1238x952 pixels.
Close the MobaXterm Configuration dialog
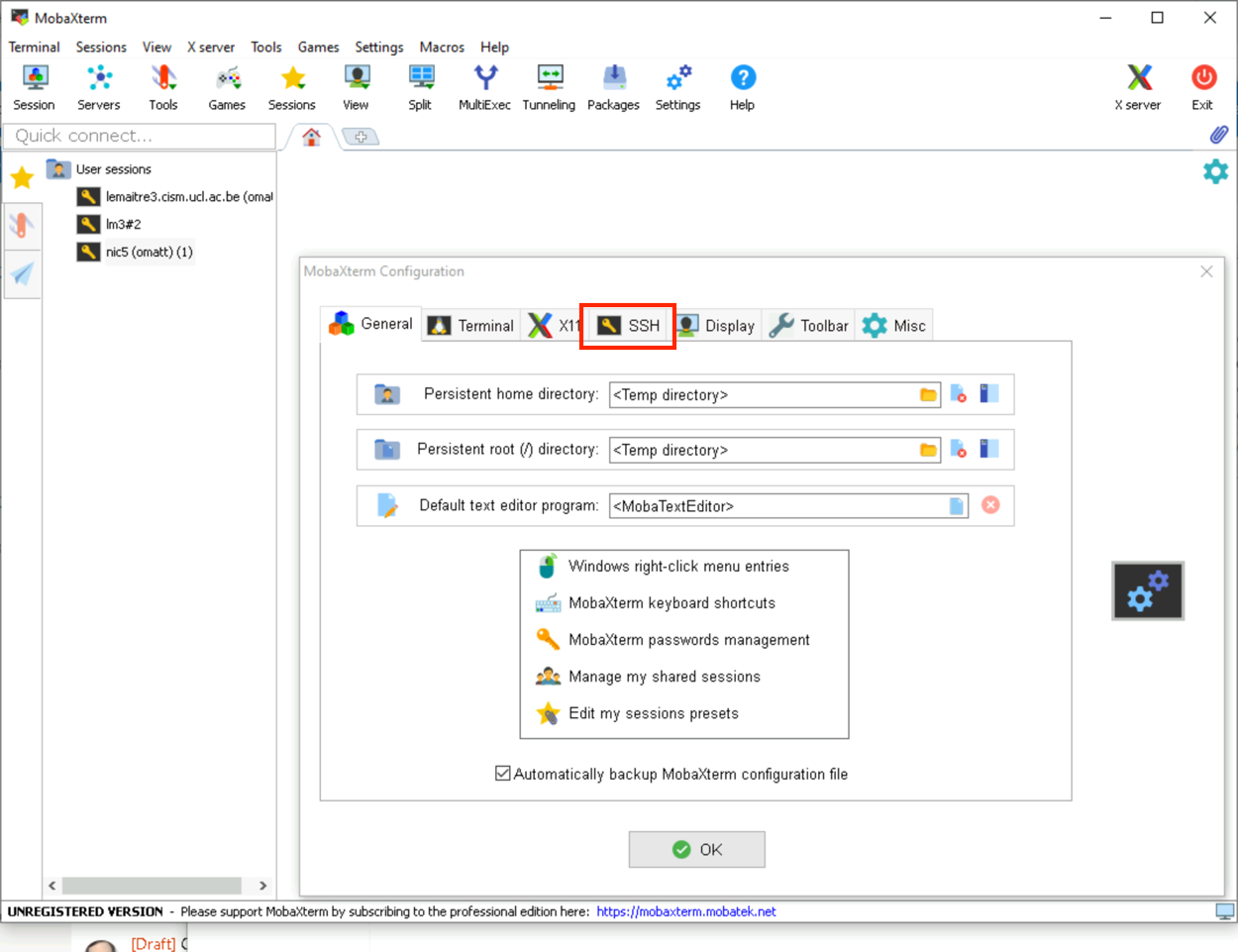click(1206, 271)
